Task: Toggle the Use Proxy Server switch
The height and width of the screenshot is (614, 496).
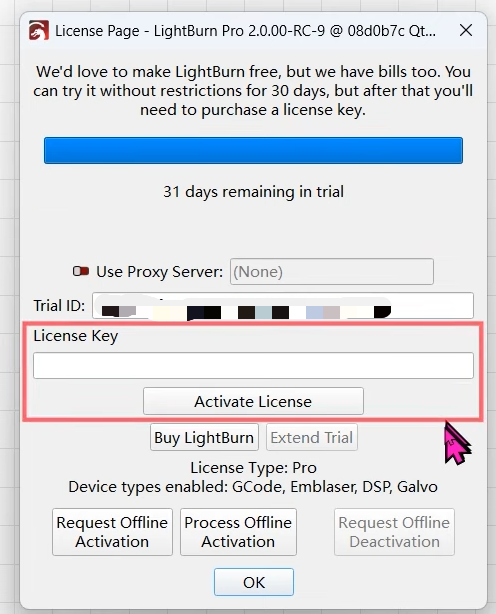Action: pos(81,271)
